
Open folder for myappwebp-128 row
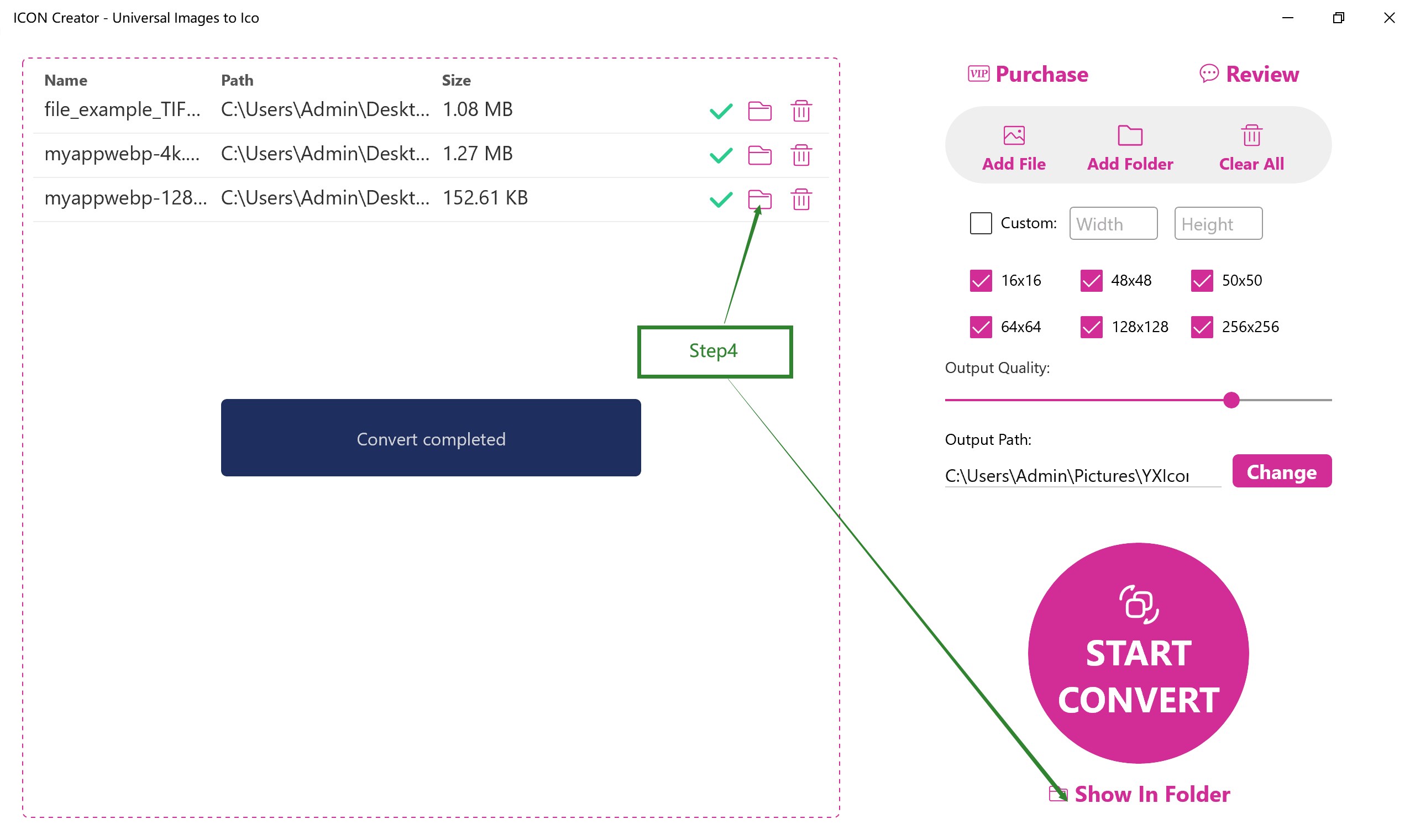click(x=759, y=200)
